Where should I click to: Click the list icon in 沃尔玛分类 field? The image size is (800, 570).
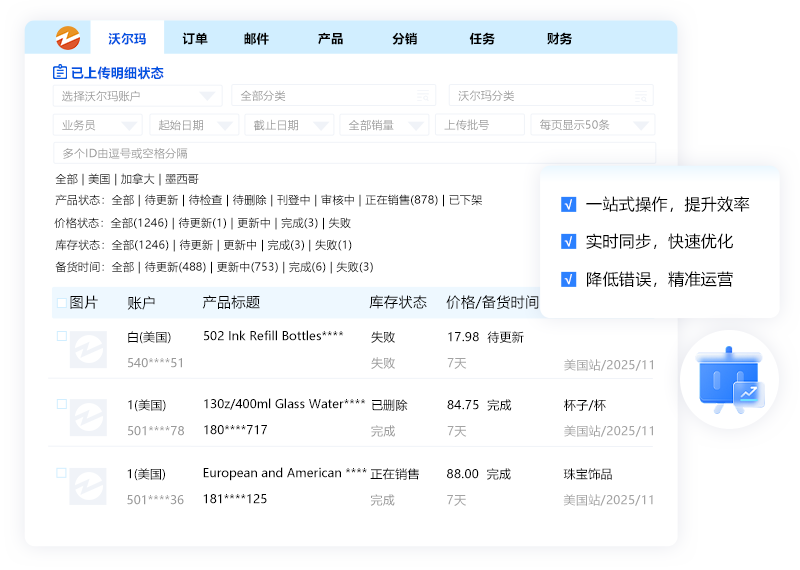click(640, 96)
